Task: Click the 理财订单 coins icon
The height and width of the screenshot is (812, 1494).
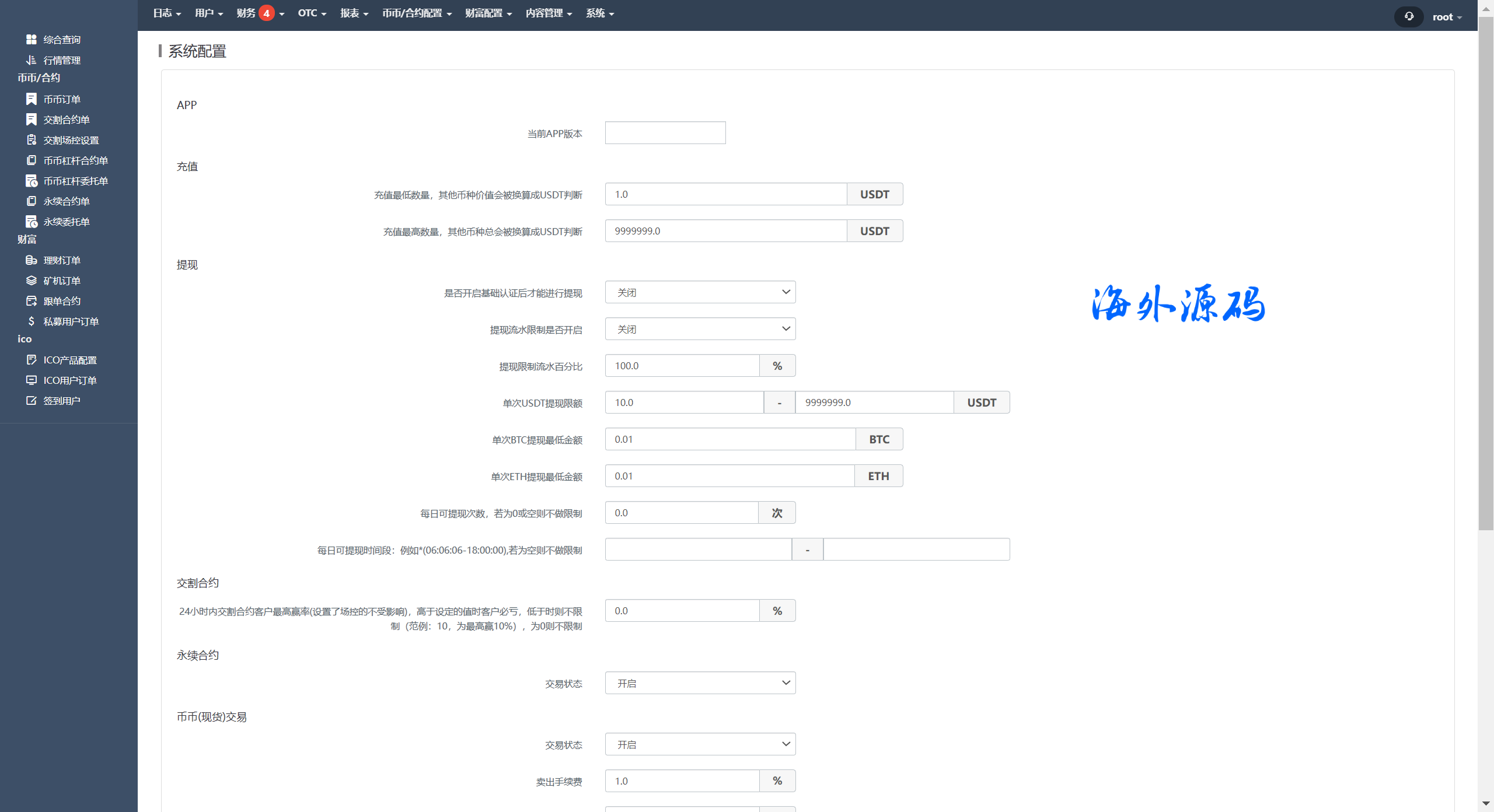Action: (x=32, y=260)
